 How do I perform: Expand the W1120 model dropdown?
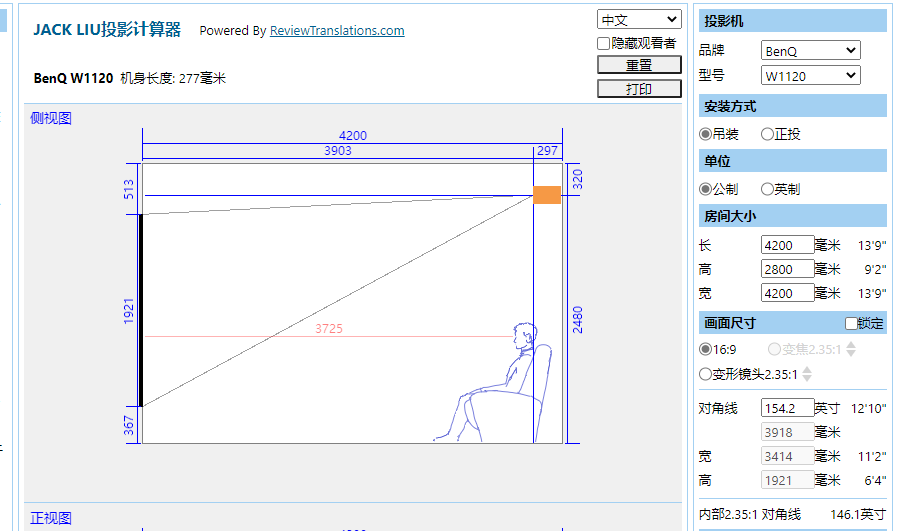[810, 76]
